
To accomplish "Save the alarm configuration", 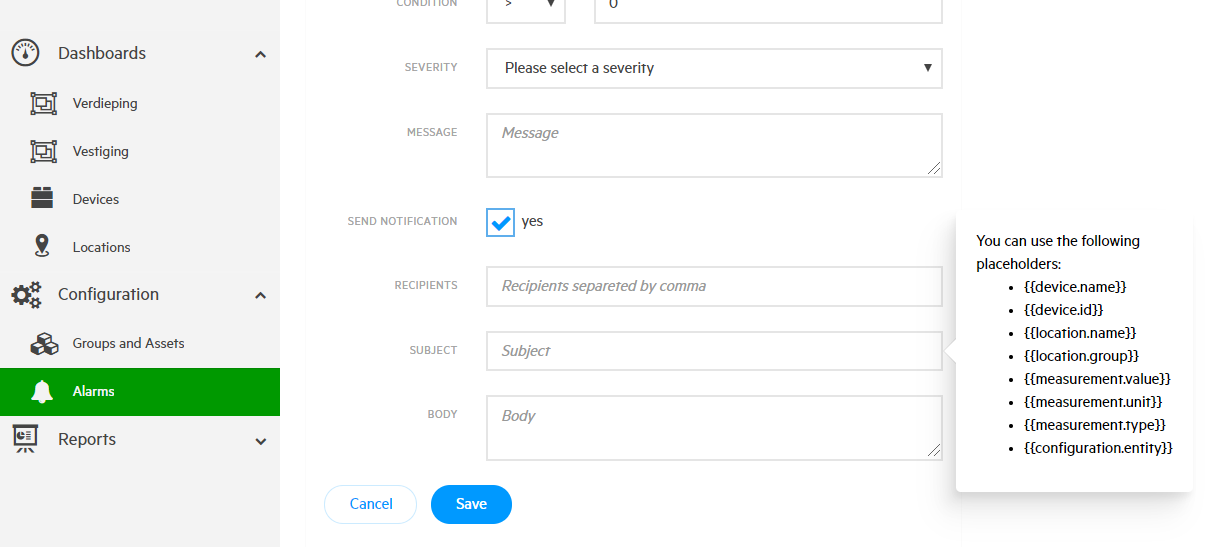I will pos(471,504).
